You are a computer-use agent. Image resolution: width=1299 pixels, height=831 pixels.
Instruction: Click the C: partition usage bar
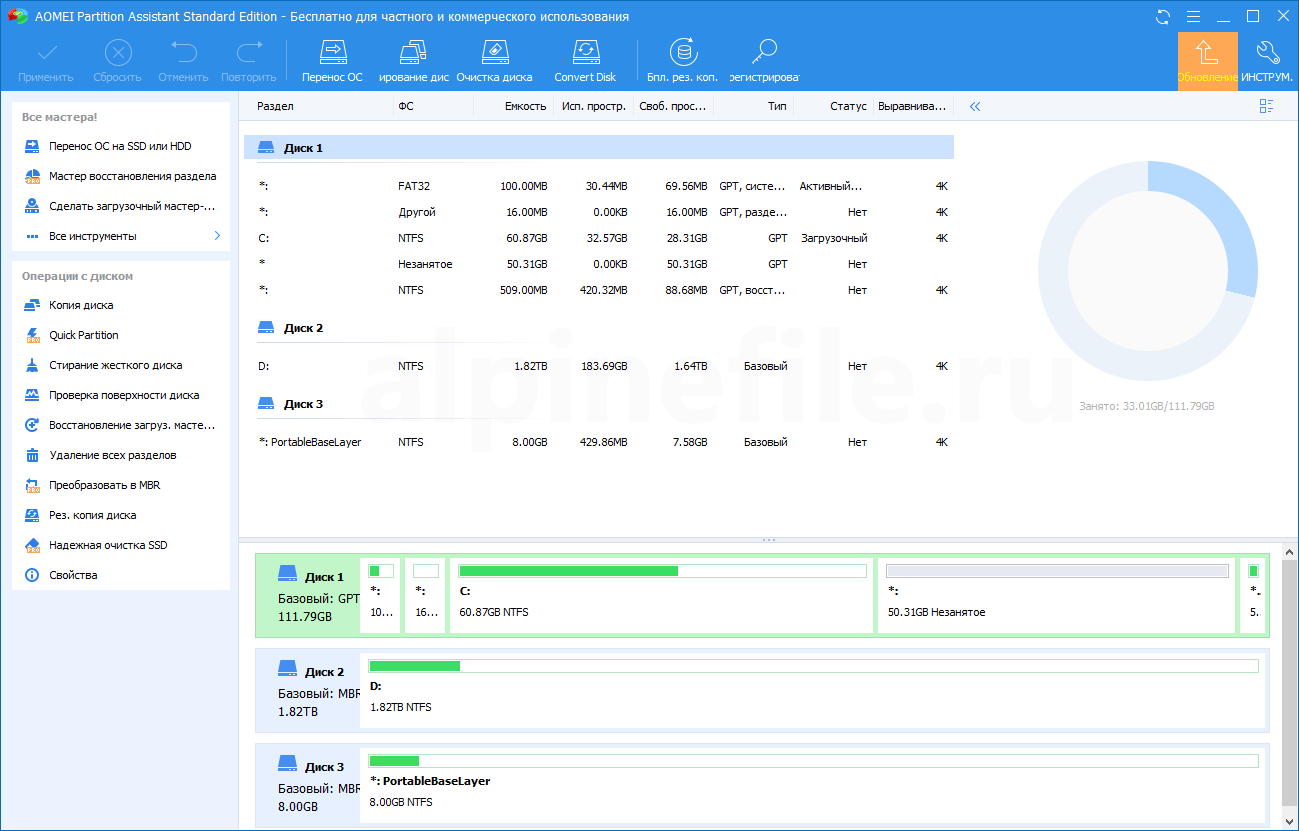(x=662, y=571)
